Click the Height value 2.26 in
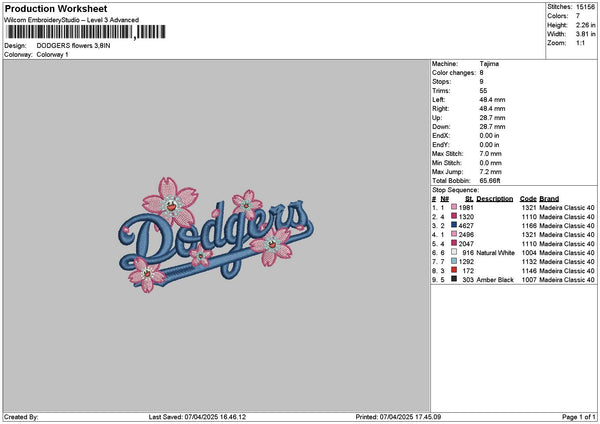 coord(585,25)
